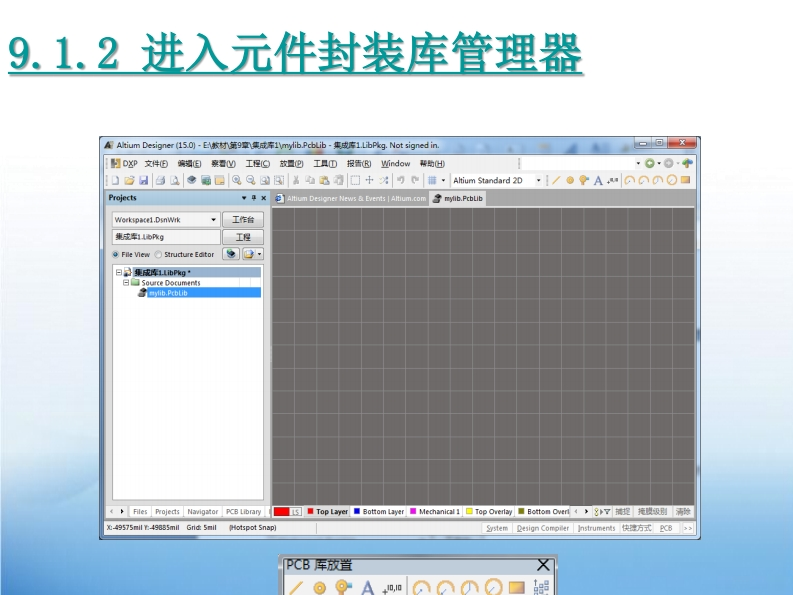Click the Open file folder icon

(129, 180)
